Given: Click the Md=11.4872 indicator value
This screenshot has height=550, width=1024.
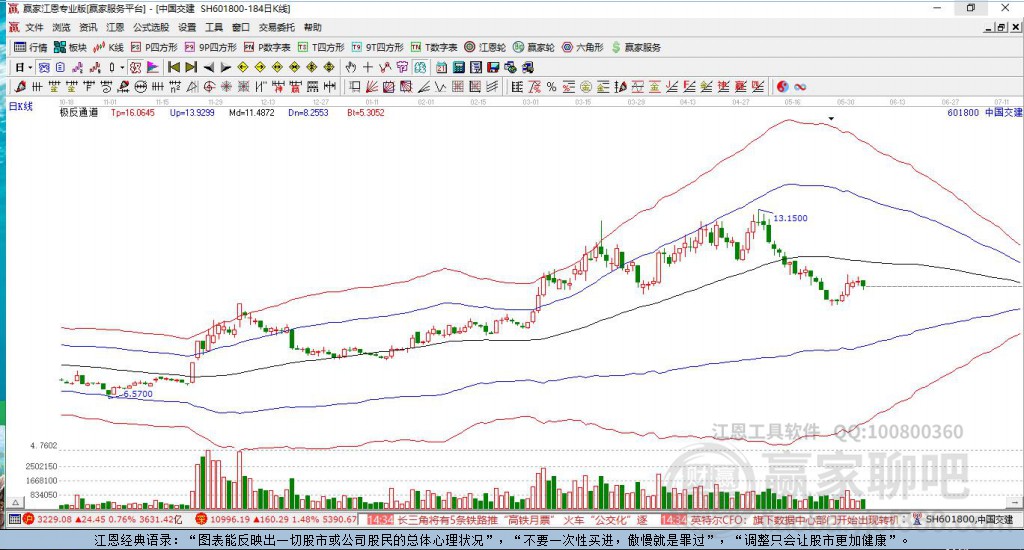Looking at the screenshot, I should (x=251, y=112).
